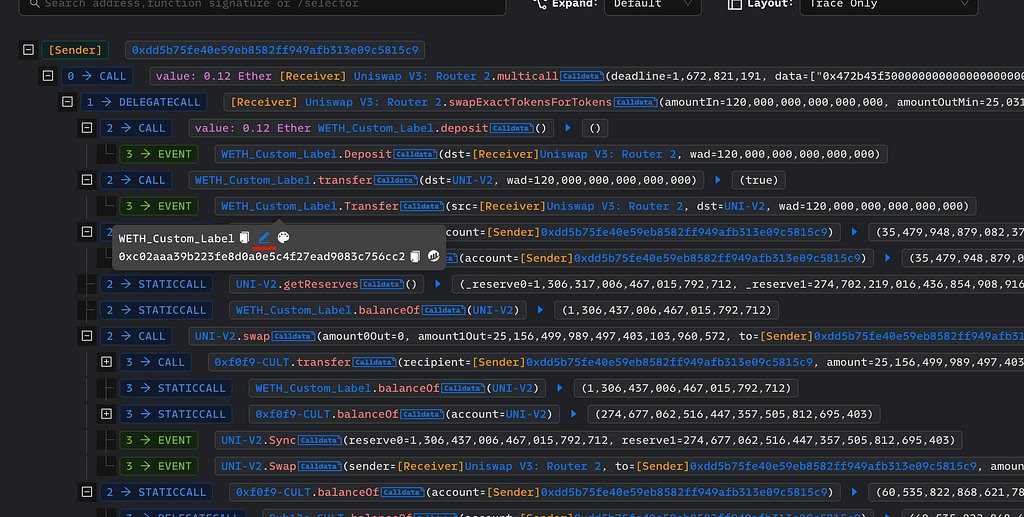
Task: Collapse the 0 → CALL multicall node
Action: pyautogui.click(x=47, y=76)
